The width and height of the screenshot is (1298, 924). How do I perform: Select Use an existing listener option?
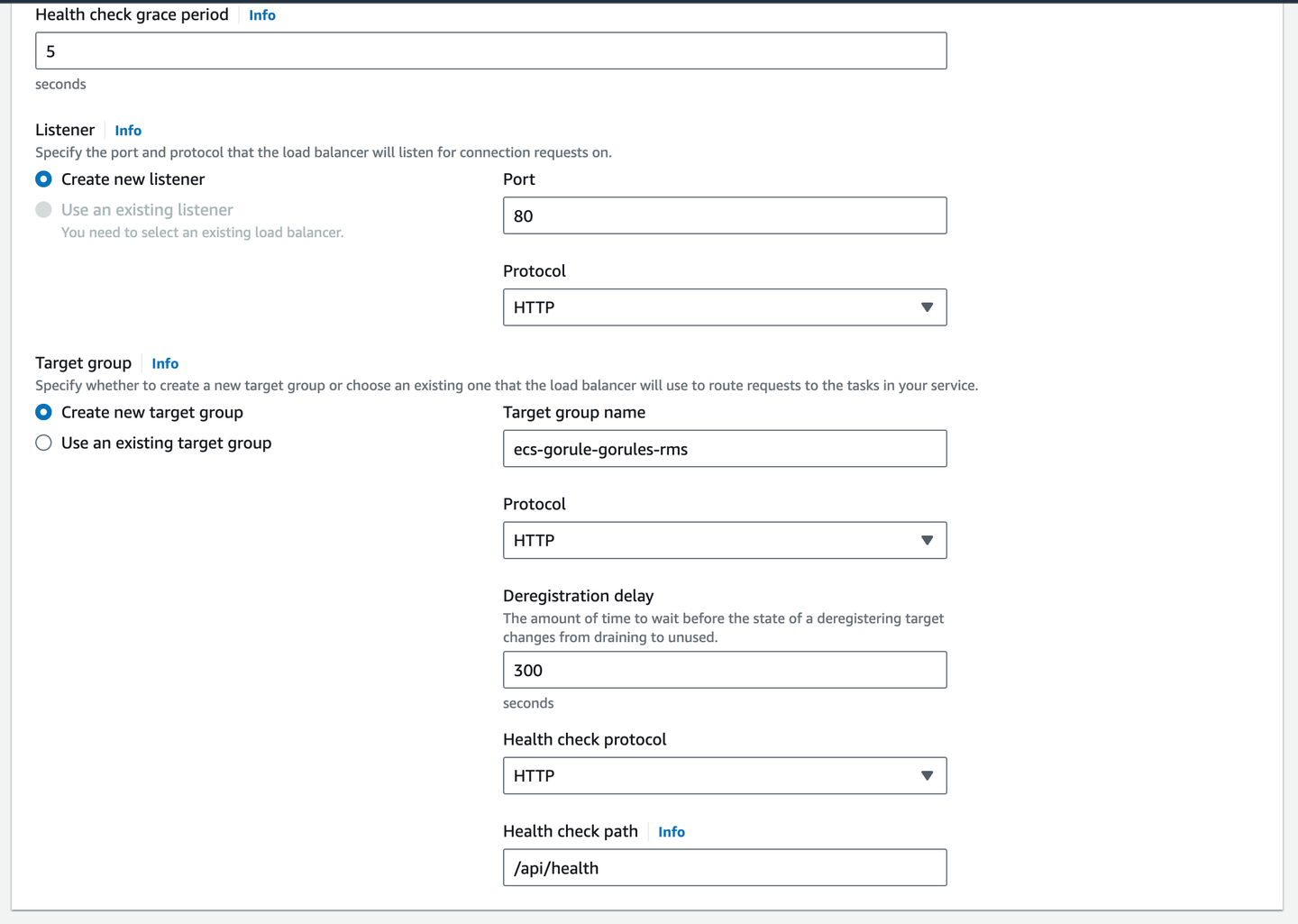pyautogui.click(x=43, y=209)
